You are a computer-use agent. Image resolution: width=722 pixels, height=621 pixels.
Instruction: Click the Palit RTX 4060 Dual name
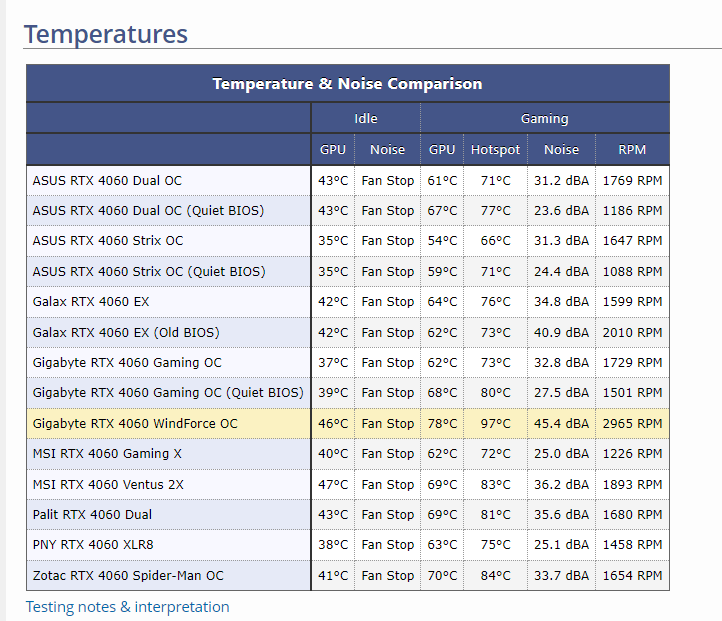click(x=92, y=515)
